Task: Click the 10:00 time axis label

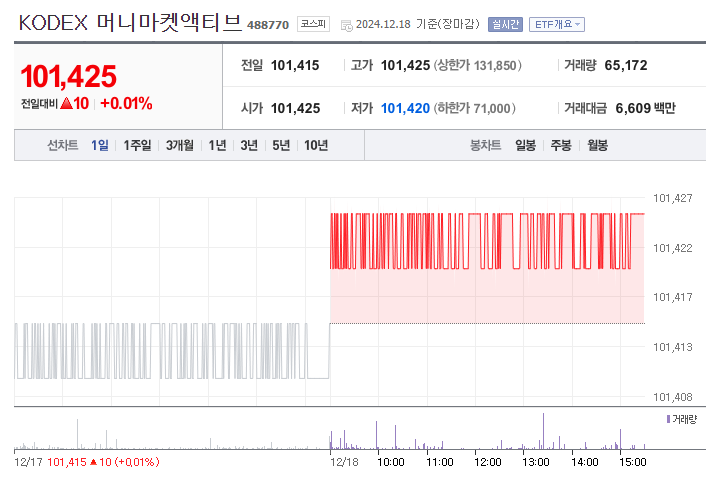Action: coord(391,462)
